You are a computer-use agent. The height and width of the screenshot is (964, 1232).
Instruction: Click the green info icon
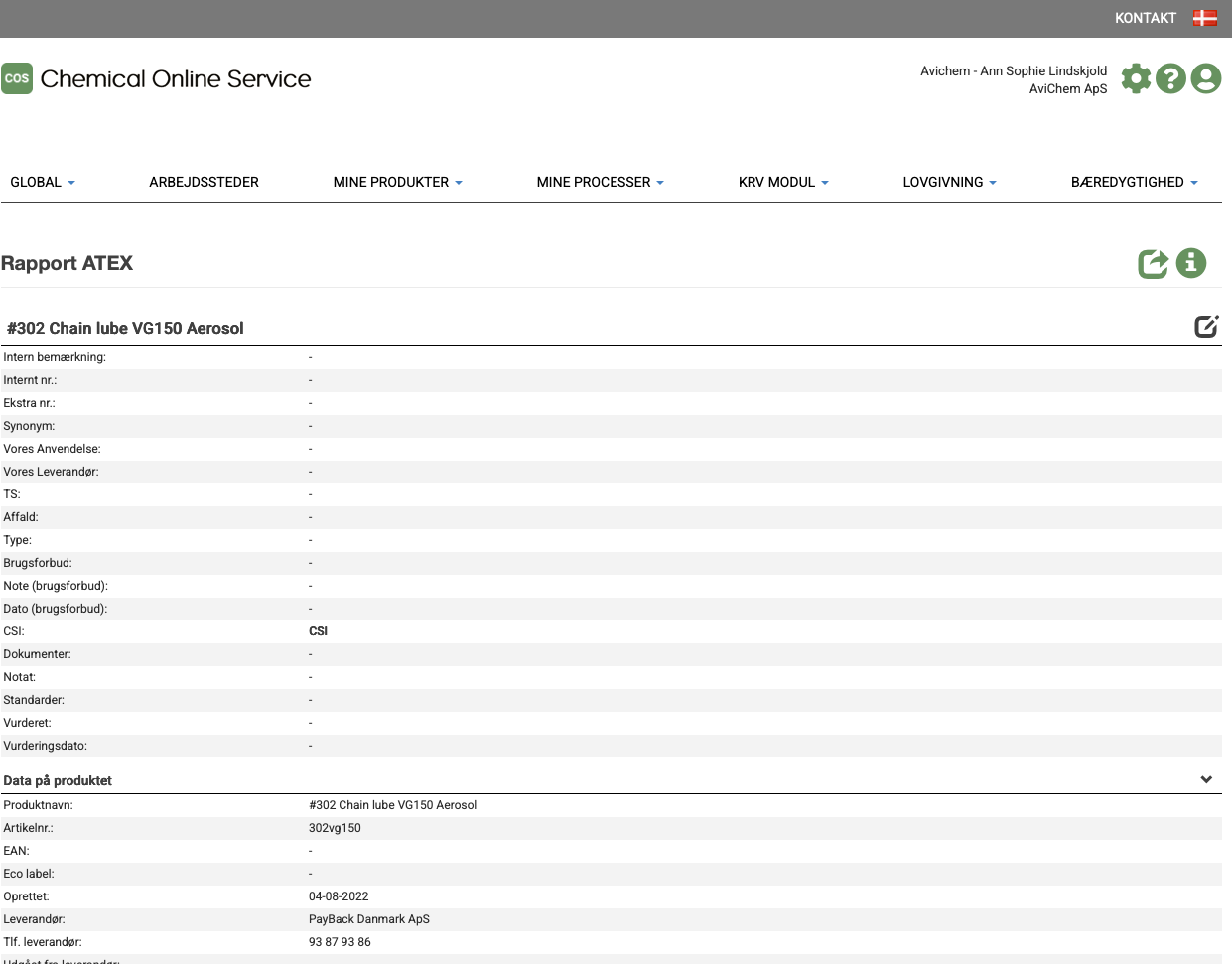[x=1190, y=263]
